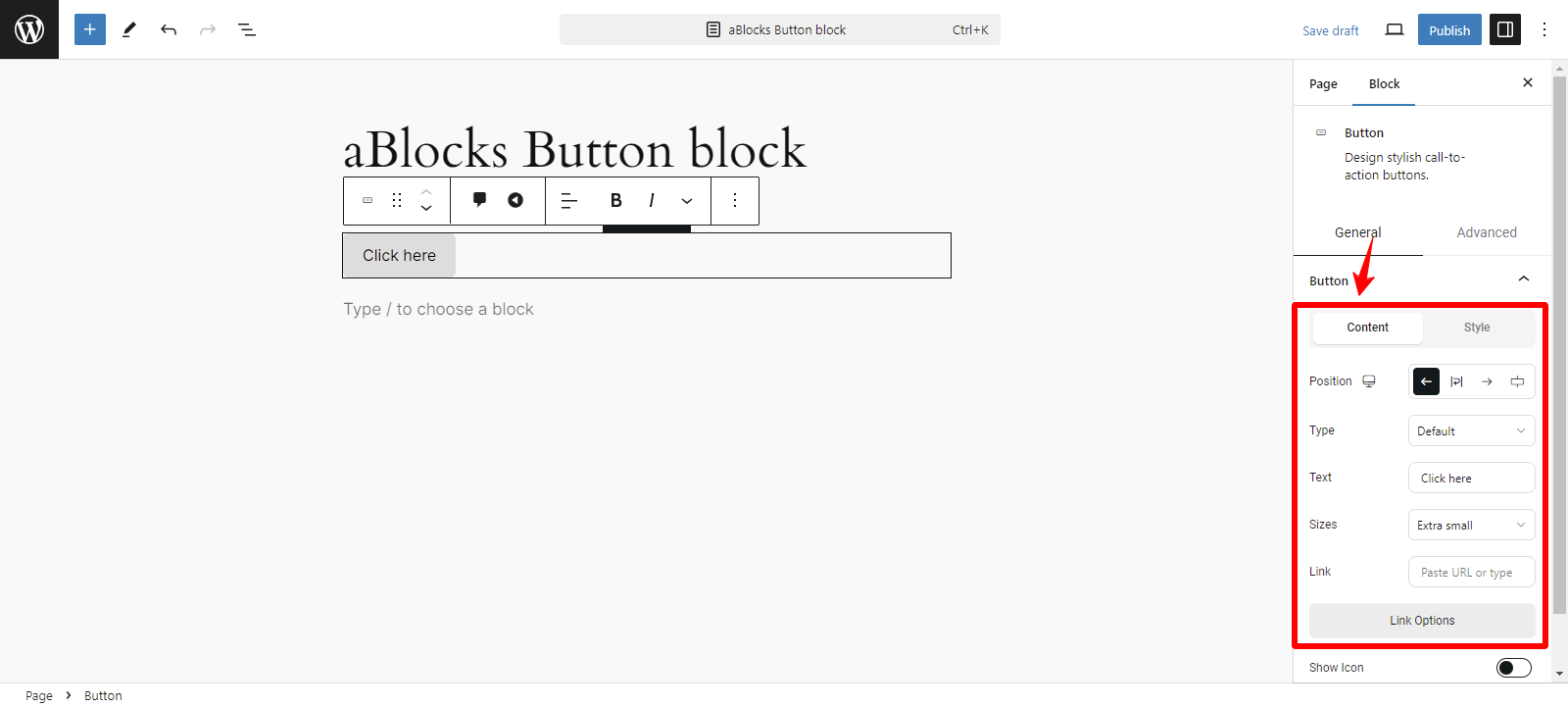This screenshot has width=1568, height=707.
Task: Open more formatting options chevron
Action: (687, 200)
